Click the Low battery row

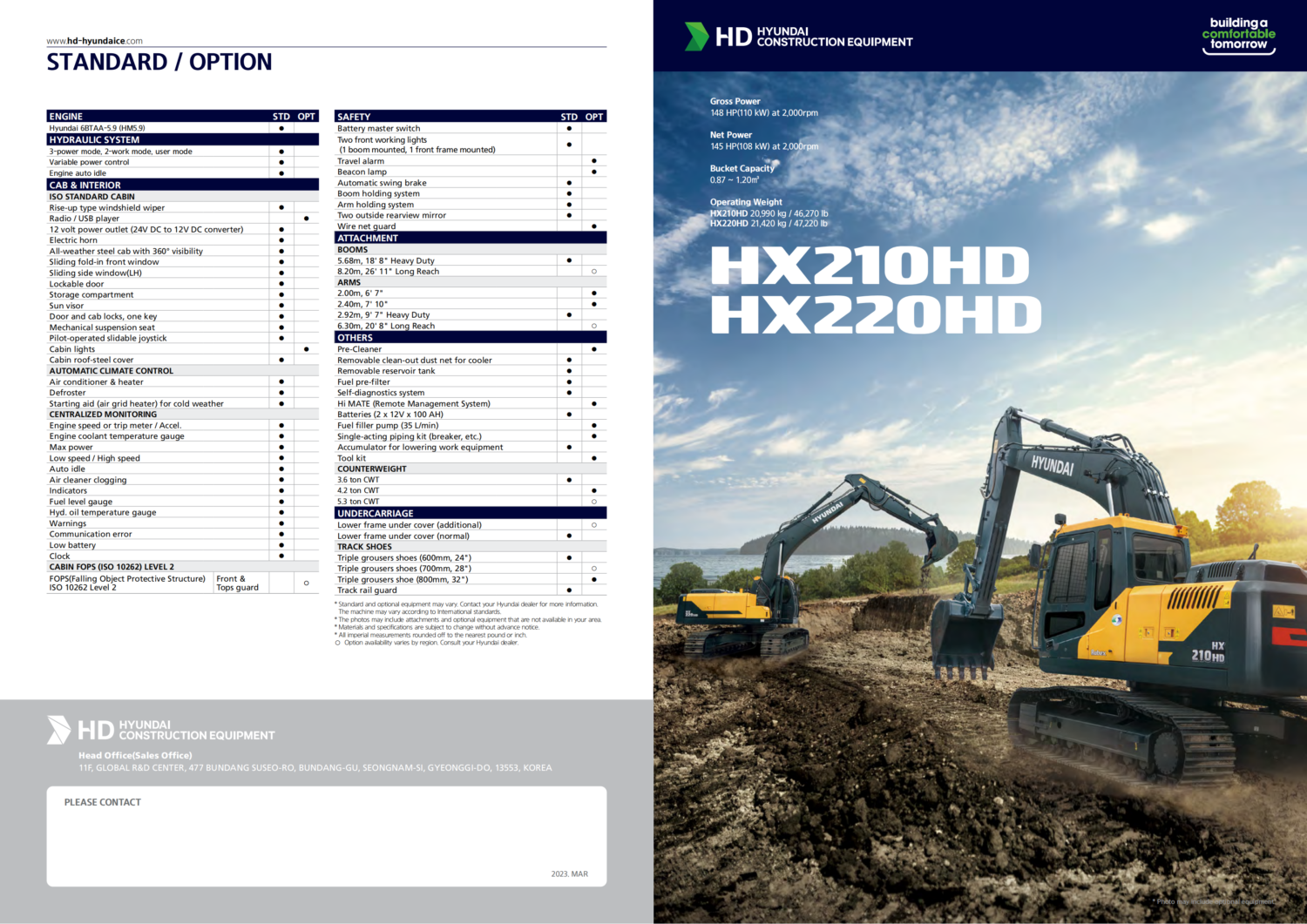[x=183, y=545]
